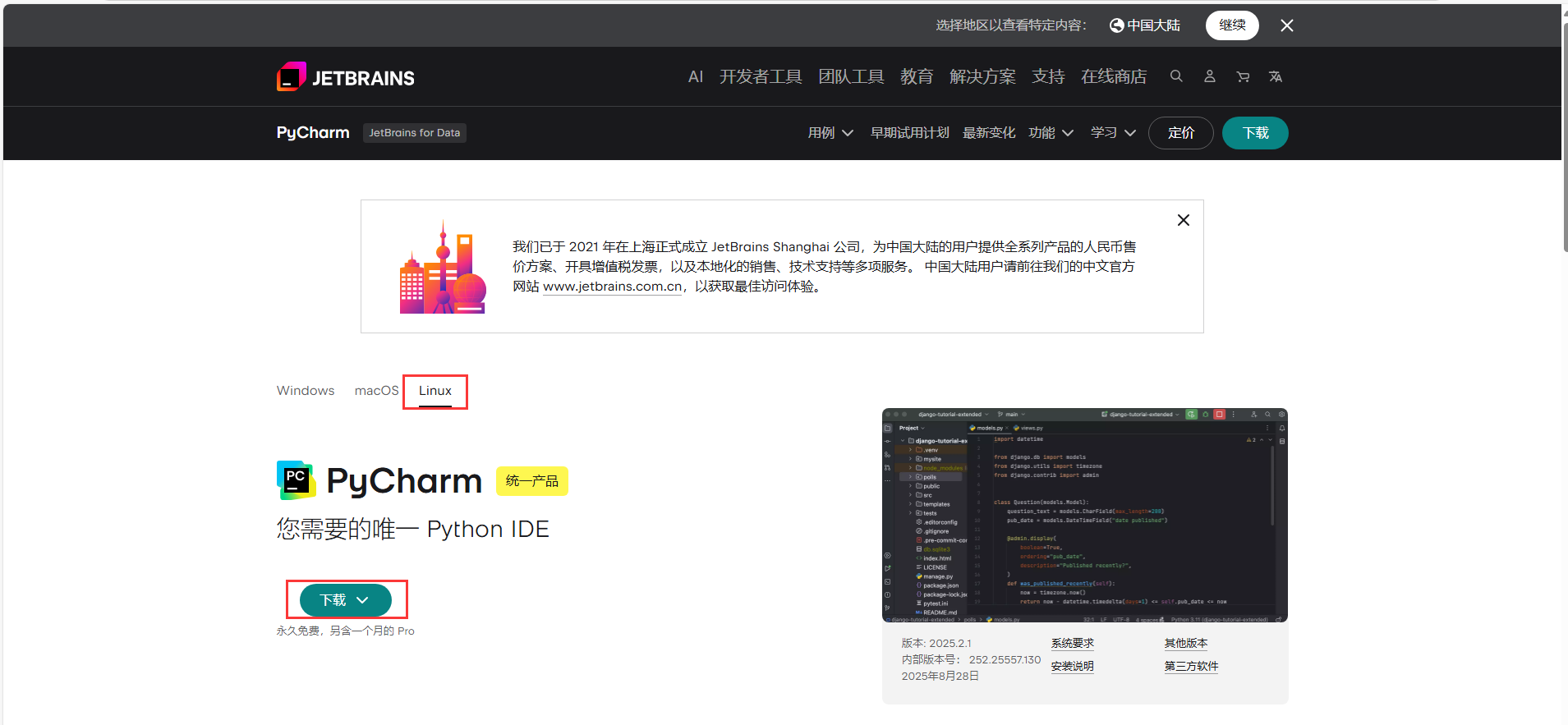Screen dimensions: 1568x725
Task: Click the PyCharm IDE screenshot
Action: click(x=1085, y=515)
